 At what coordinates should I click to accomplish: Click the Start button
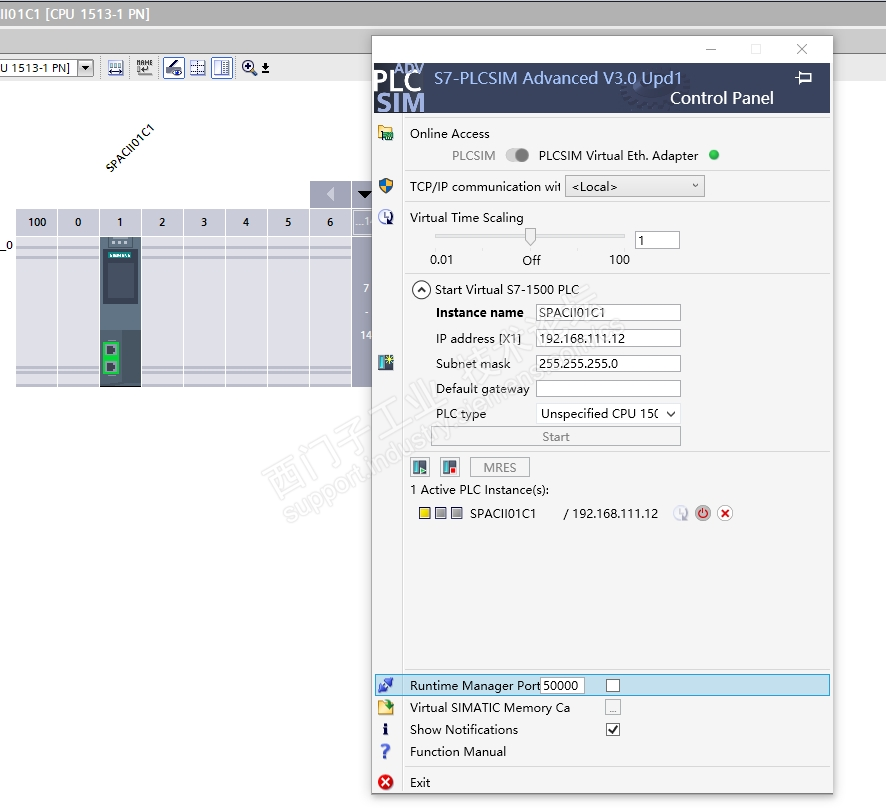click(556, 436)
